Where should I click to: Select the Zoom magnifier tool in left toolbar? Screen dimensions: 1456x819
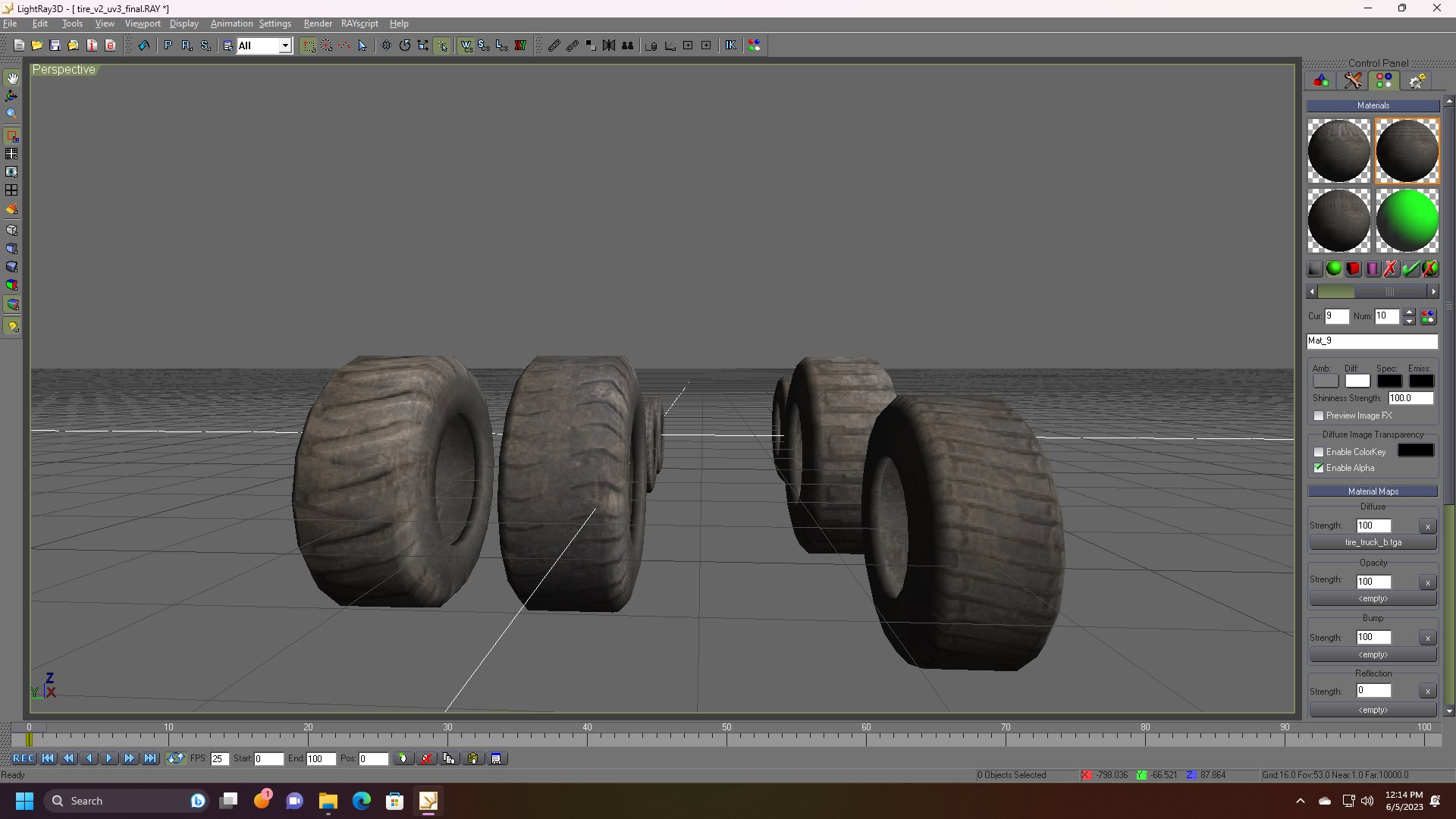(12, 115)
